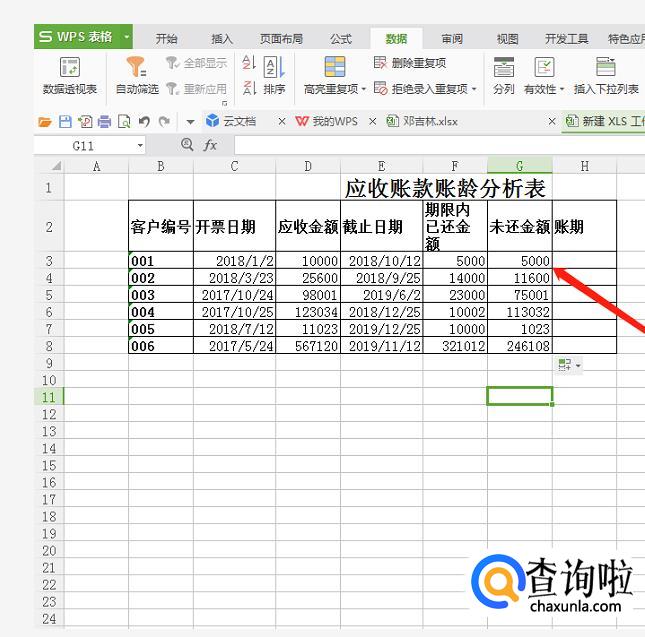Viewport: 645px width, 637px height.
Task: Switch to the 审阅 (Review) tab
Action: point(452,39)
